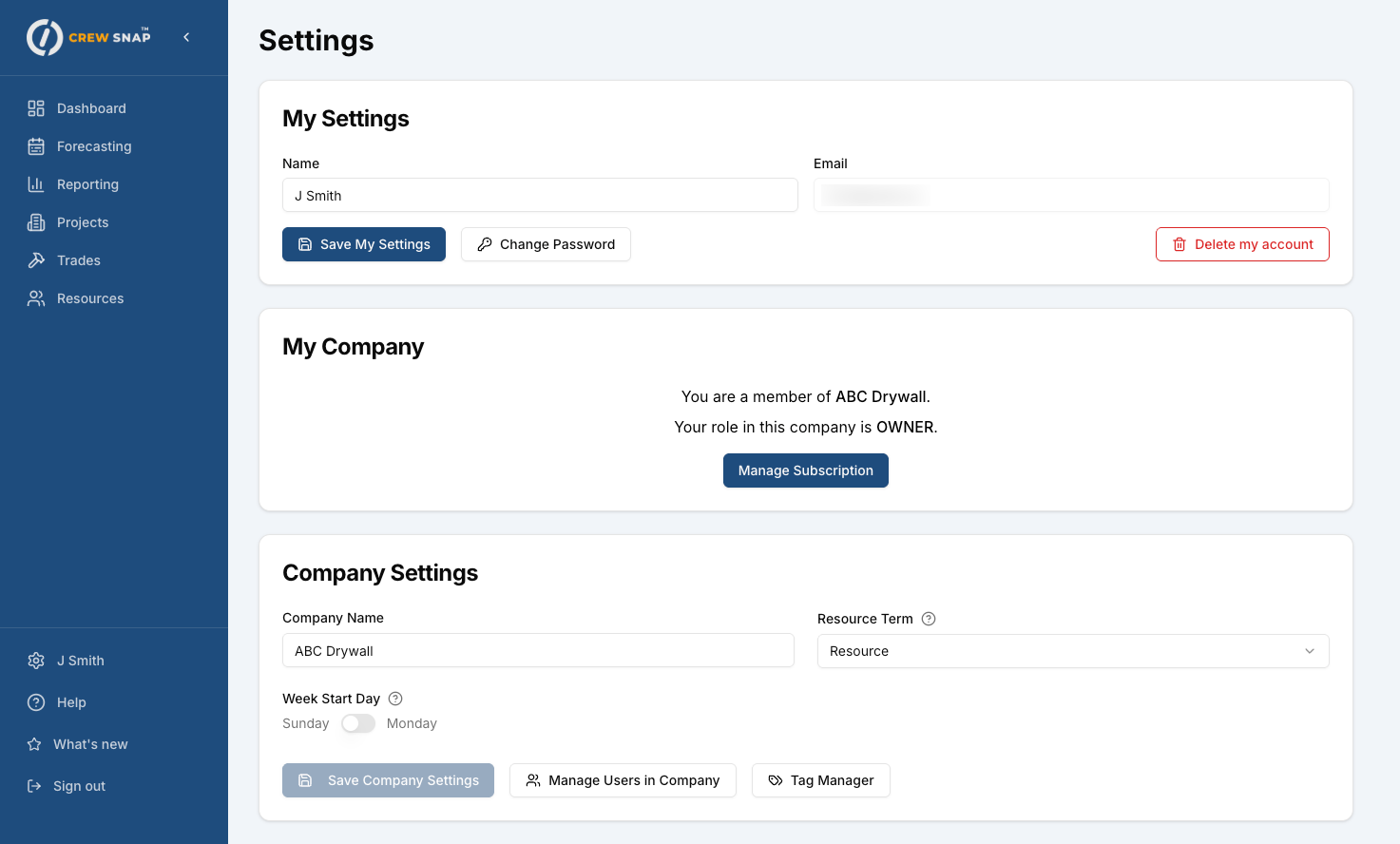1400x844 pixels.
Task: Open Dashboard from the sidebar
Action: [x=90, y=108]
